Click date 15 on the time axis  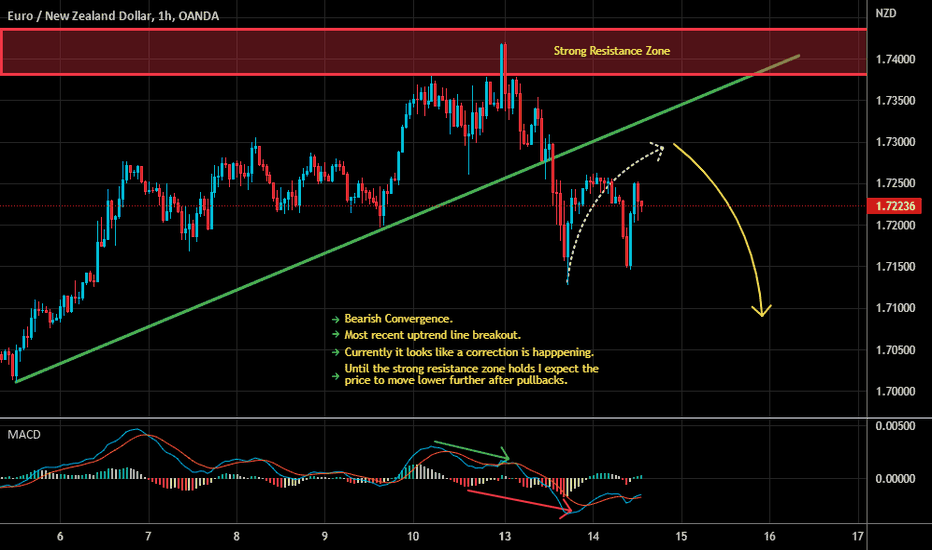pyautogui.click(x=681, y=536)
